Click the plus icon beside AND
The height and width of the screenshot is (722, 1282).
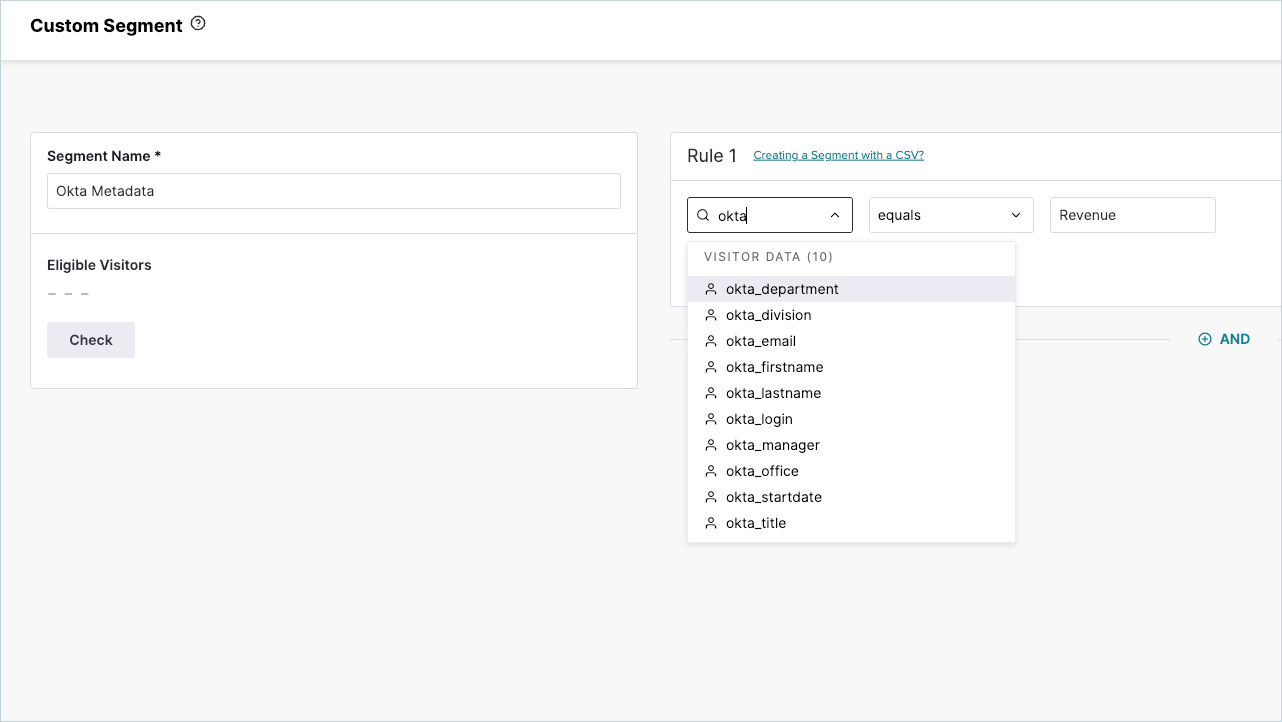(x=1205, y=339)
